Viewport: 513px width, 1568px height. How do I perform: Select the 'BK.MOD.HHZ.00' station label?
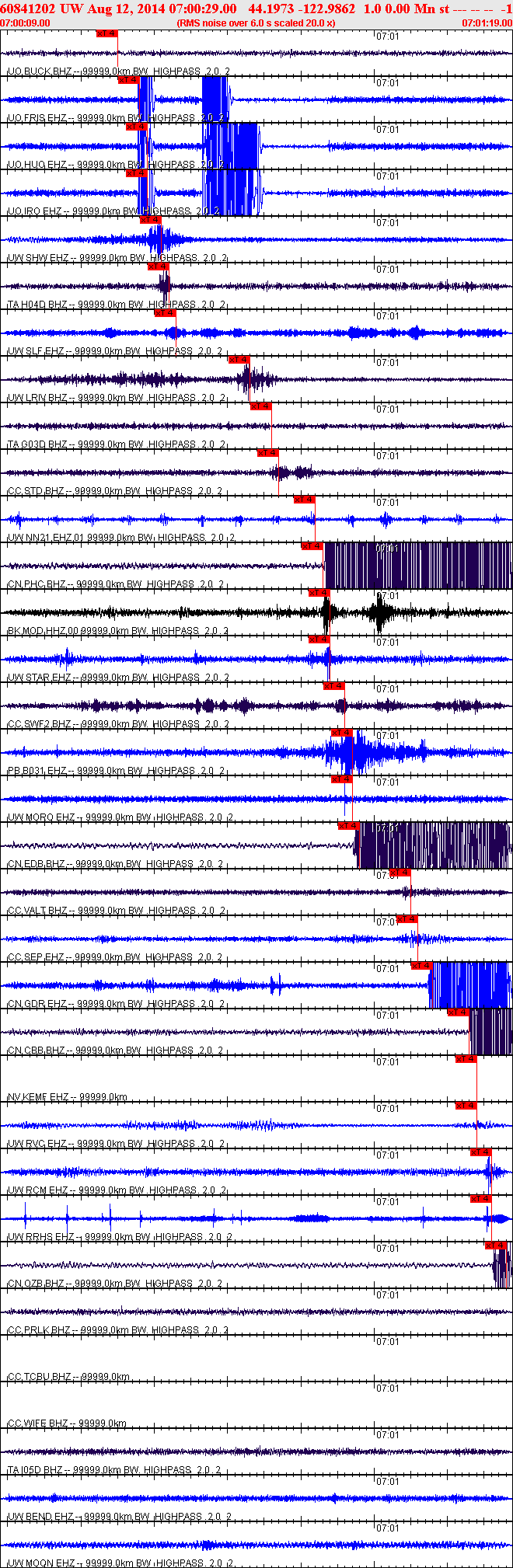point(43,631)
